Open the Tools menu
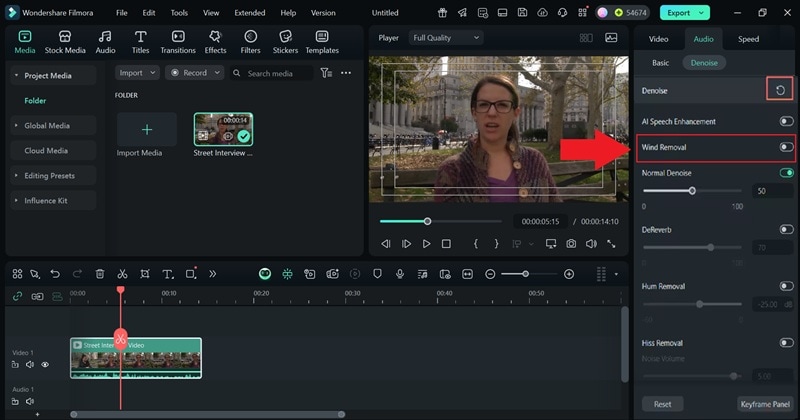The image size is (800, 420). 179,13
